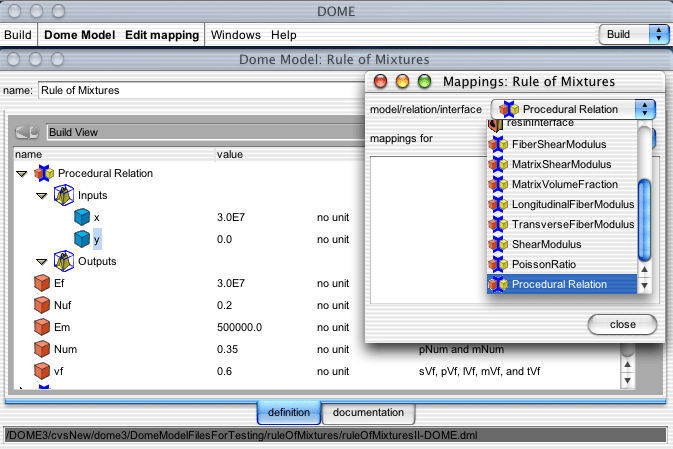Open the Build View selector
This screenshot has height=449, width=673.
205,132
